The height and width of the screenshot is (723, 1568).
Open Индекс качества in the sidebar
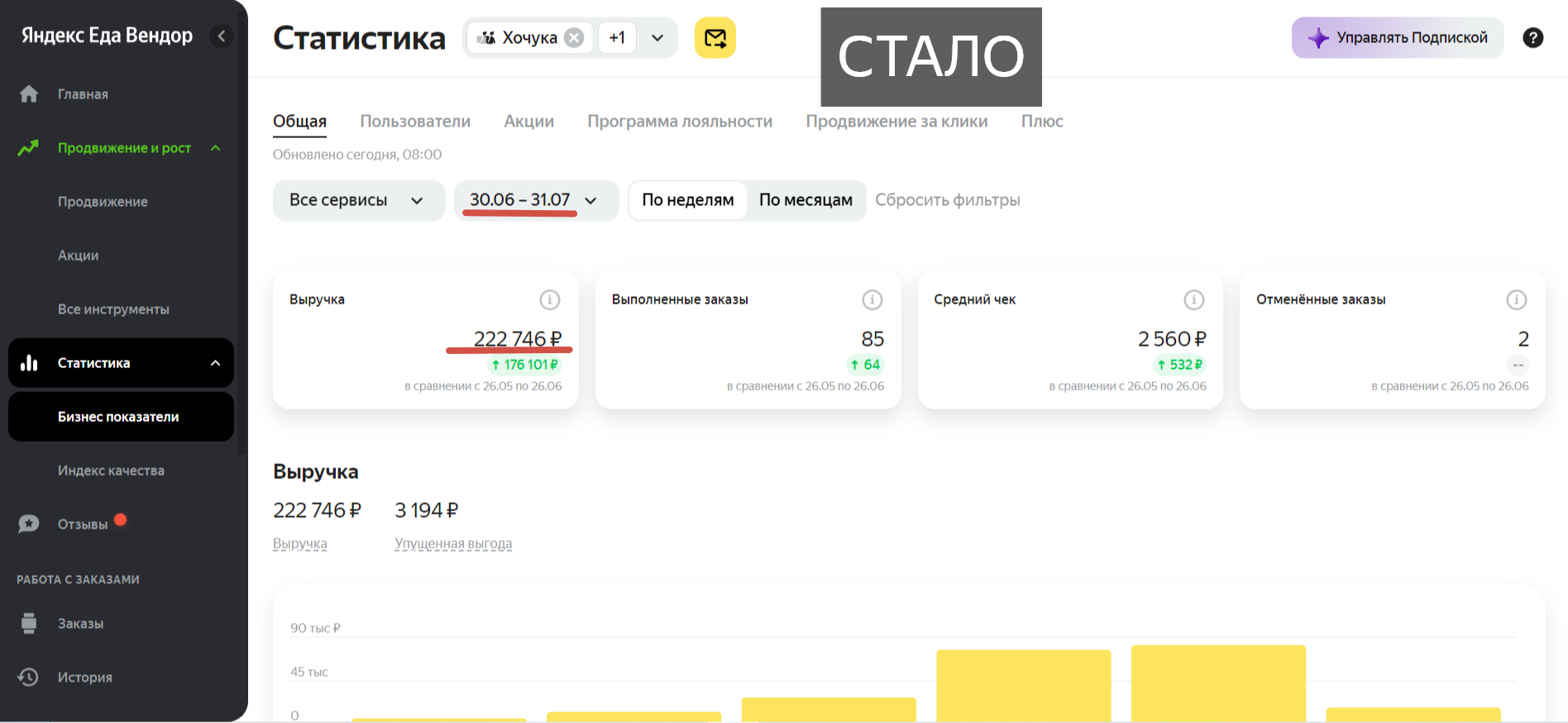click(111, 471)
